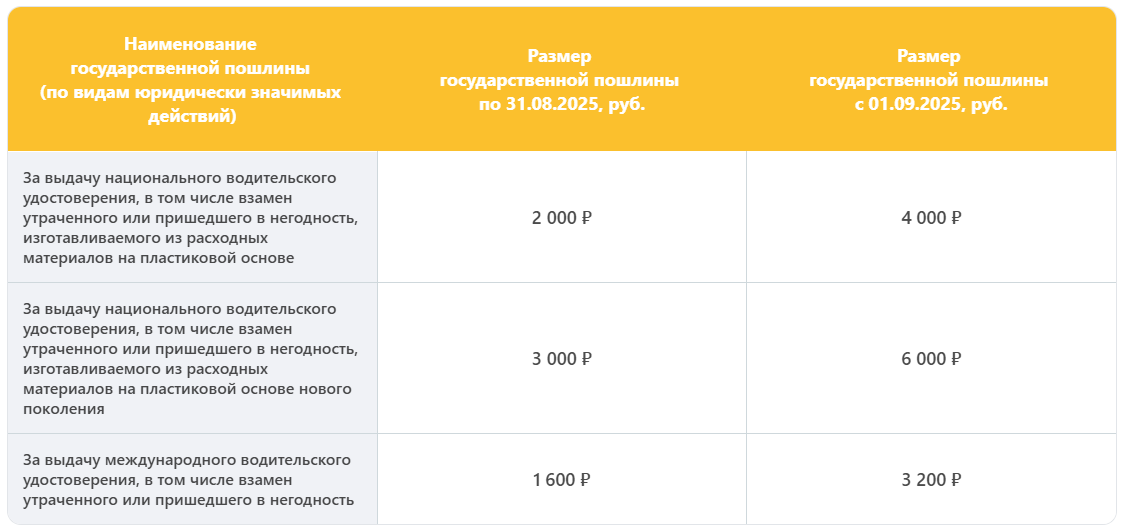Select the '6 000 ₽' fee cell
Viewport: 1122px width, 532px height.
point(931,359)
